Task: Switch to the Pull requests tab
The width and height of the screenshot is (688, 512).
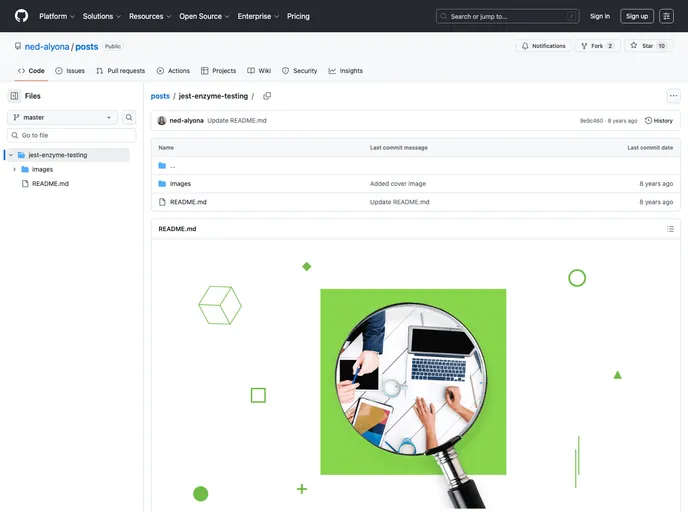Action: pyautogui.click(x=120, y=71)
